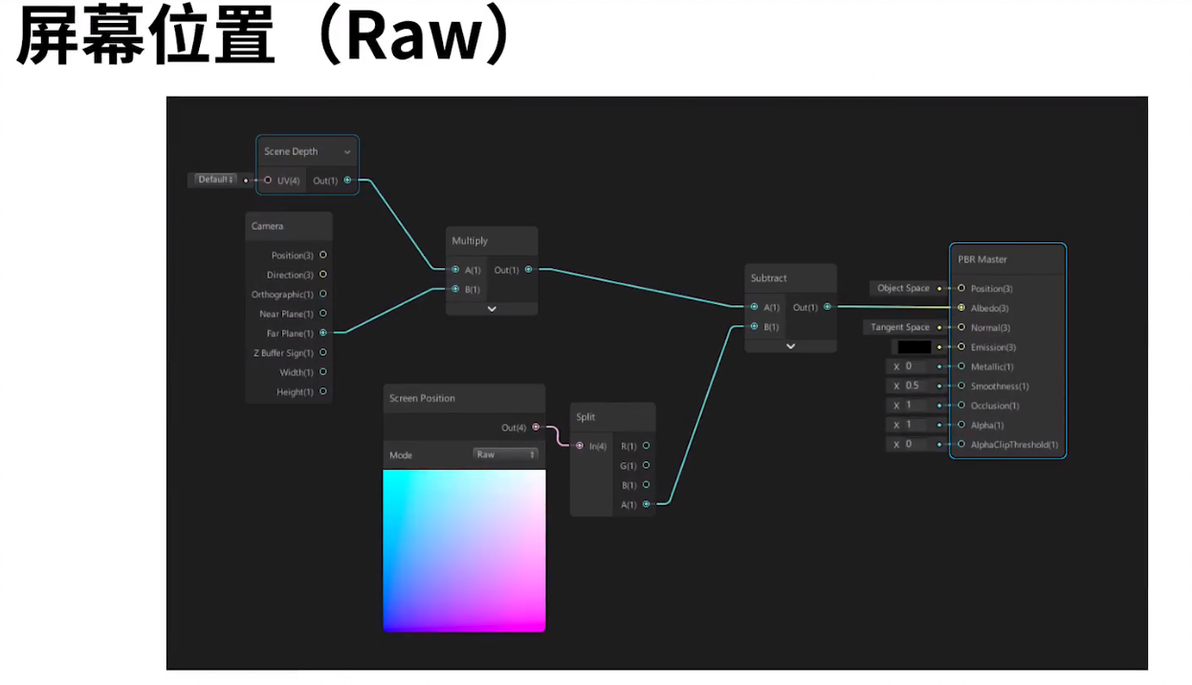Open the Screen Position Mode Raw dropdown
Viewport: 1192px width, 685px height.
506,455
